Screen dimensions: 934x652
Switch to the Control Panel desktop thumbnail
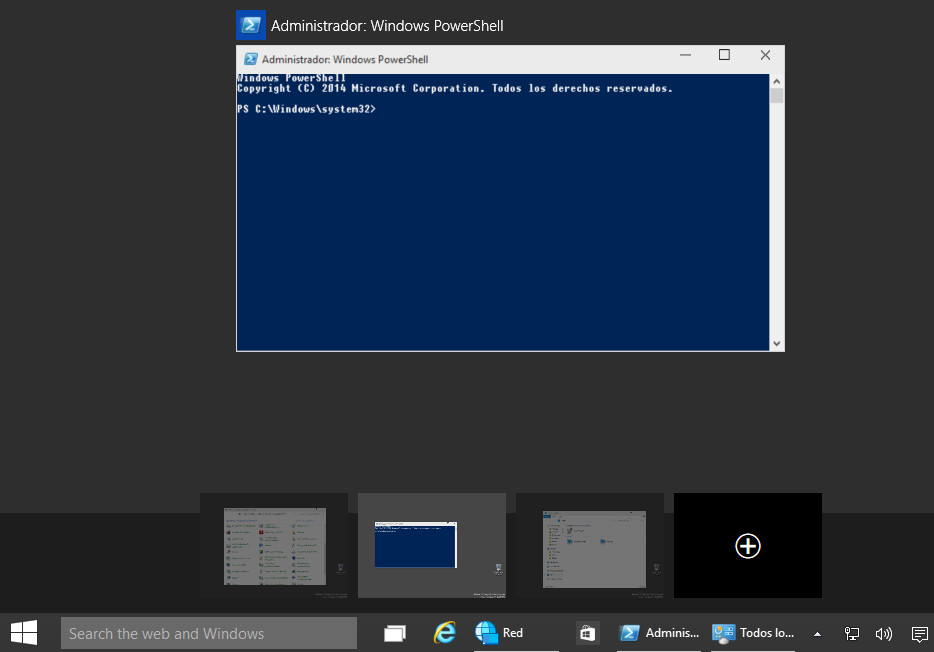[274, 545]
